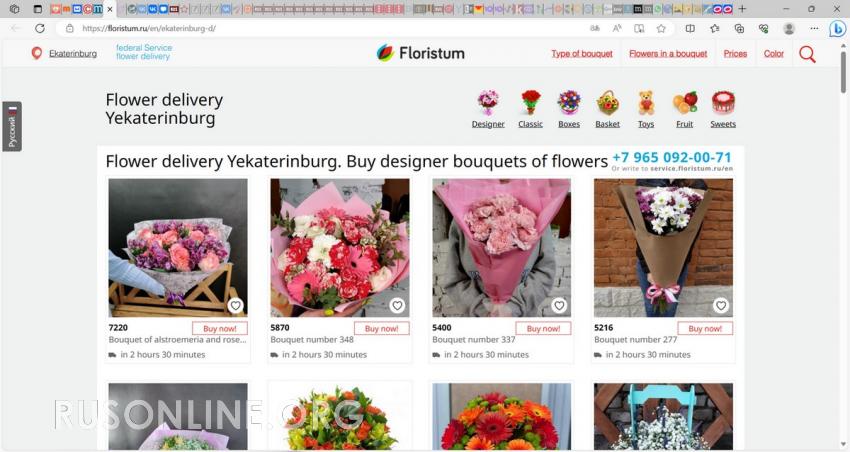Click the Read aloud icon in address bar
This screenshot has width=850, height=452.
coord(617,28)
